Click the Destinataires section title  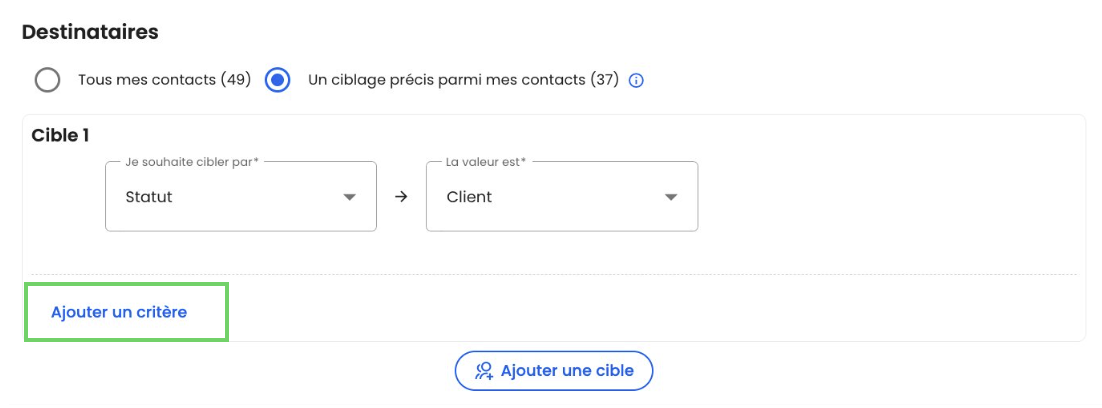(90, 32)
